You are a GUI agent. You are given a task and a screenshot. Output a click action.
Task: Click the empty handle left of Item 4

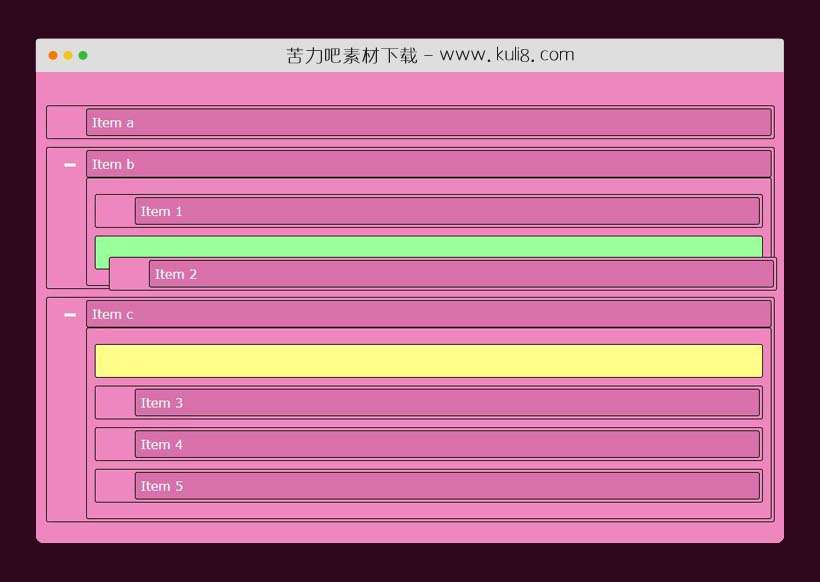(x=116, y=444)
